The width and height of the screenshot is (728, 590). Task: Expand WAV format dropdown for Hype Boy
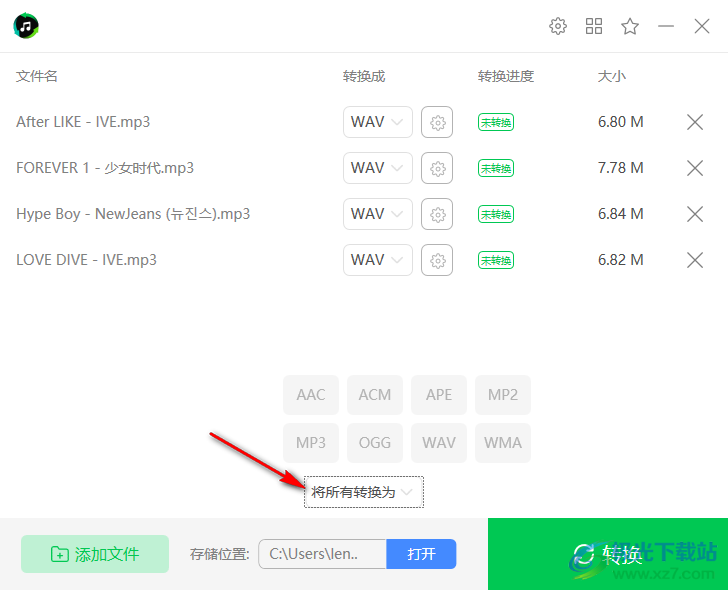point(378,214)
